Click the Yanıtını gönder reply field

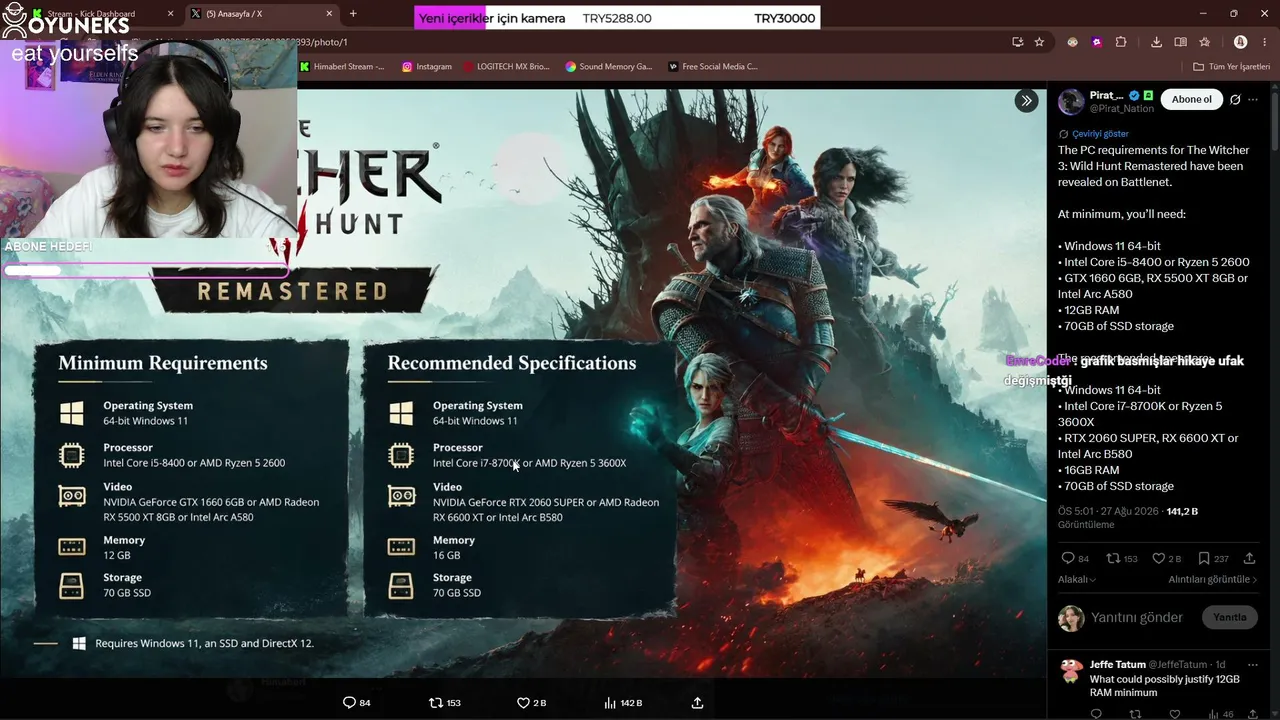[1137, 618]
